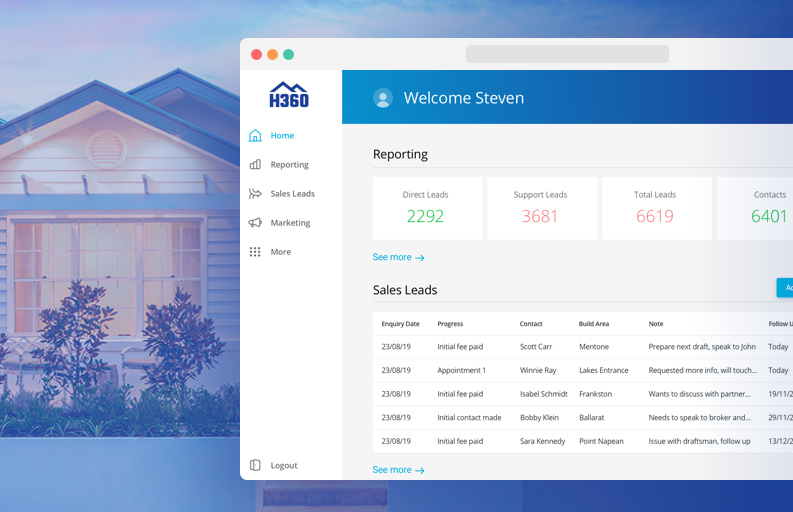Select Logout in the sidebar
Image resolution: width=793 pixels, height=512 pixels.
[x=284, y=465]
